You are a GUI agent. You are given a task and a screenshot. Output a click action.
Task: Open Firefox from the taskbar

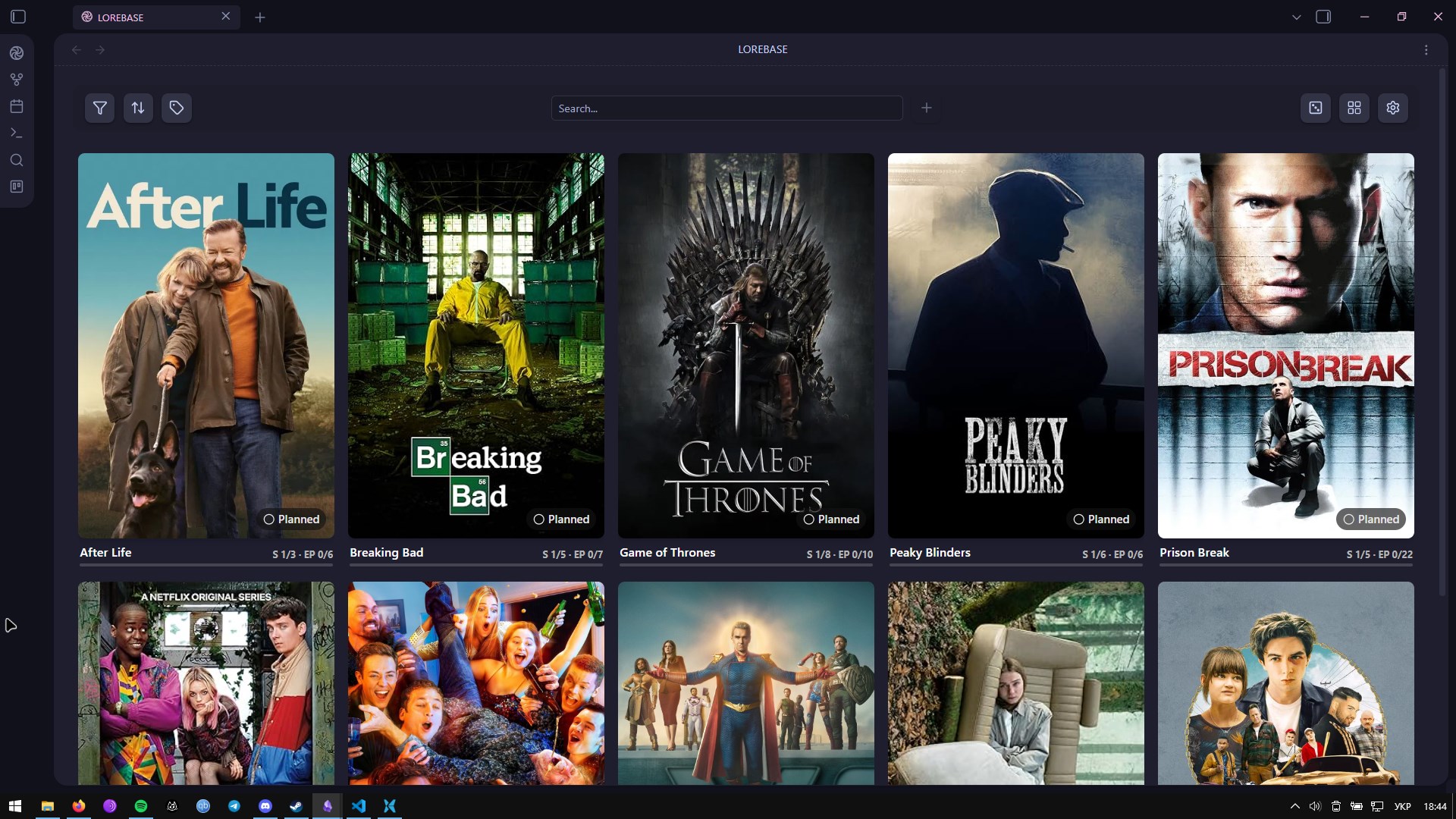(79, 806)
